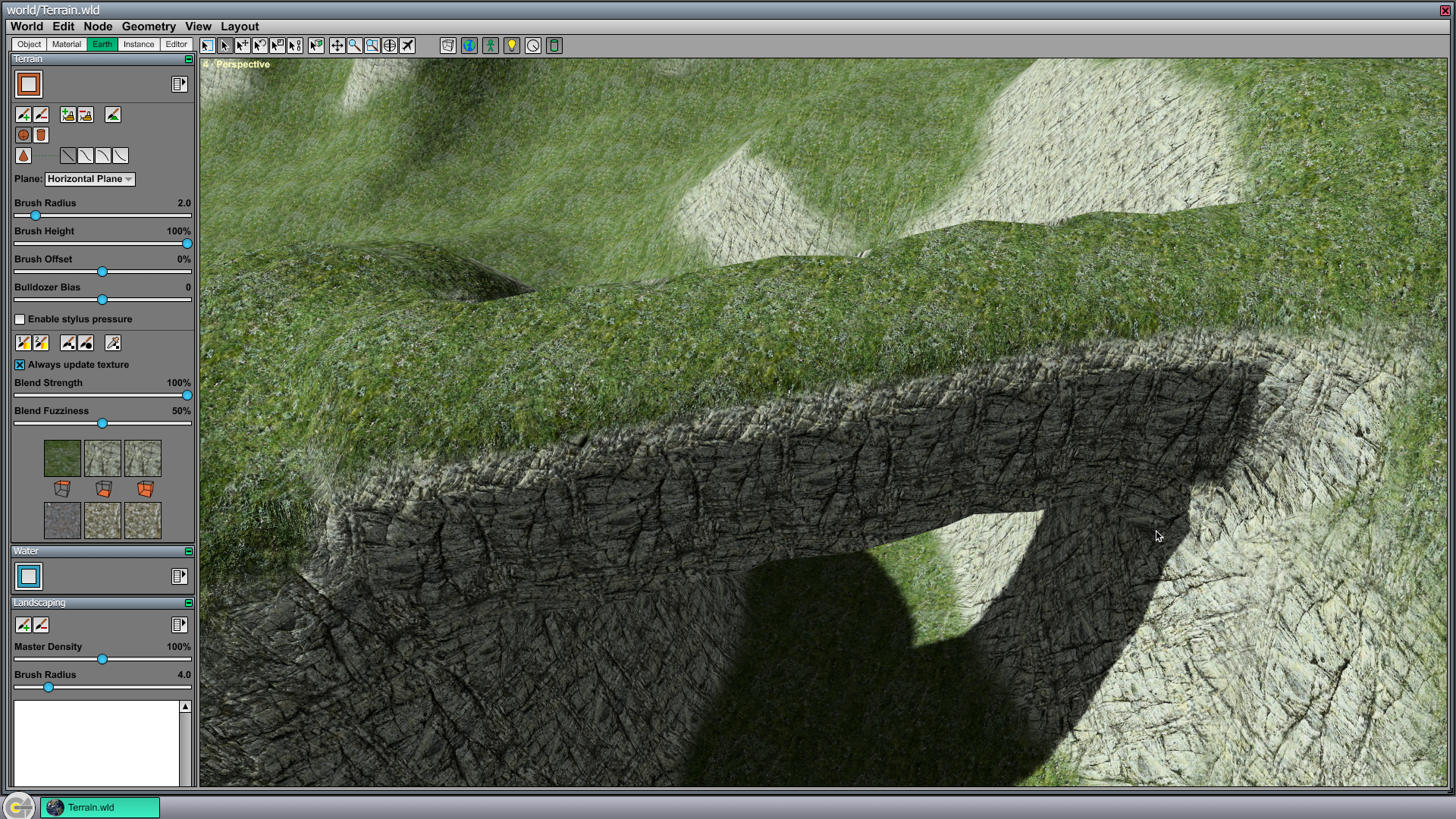This screenshot has width=1456, height=819.
Task: Click the lightbulb lighting toolbar icon
Action: [512, 45]
